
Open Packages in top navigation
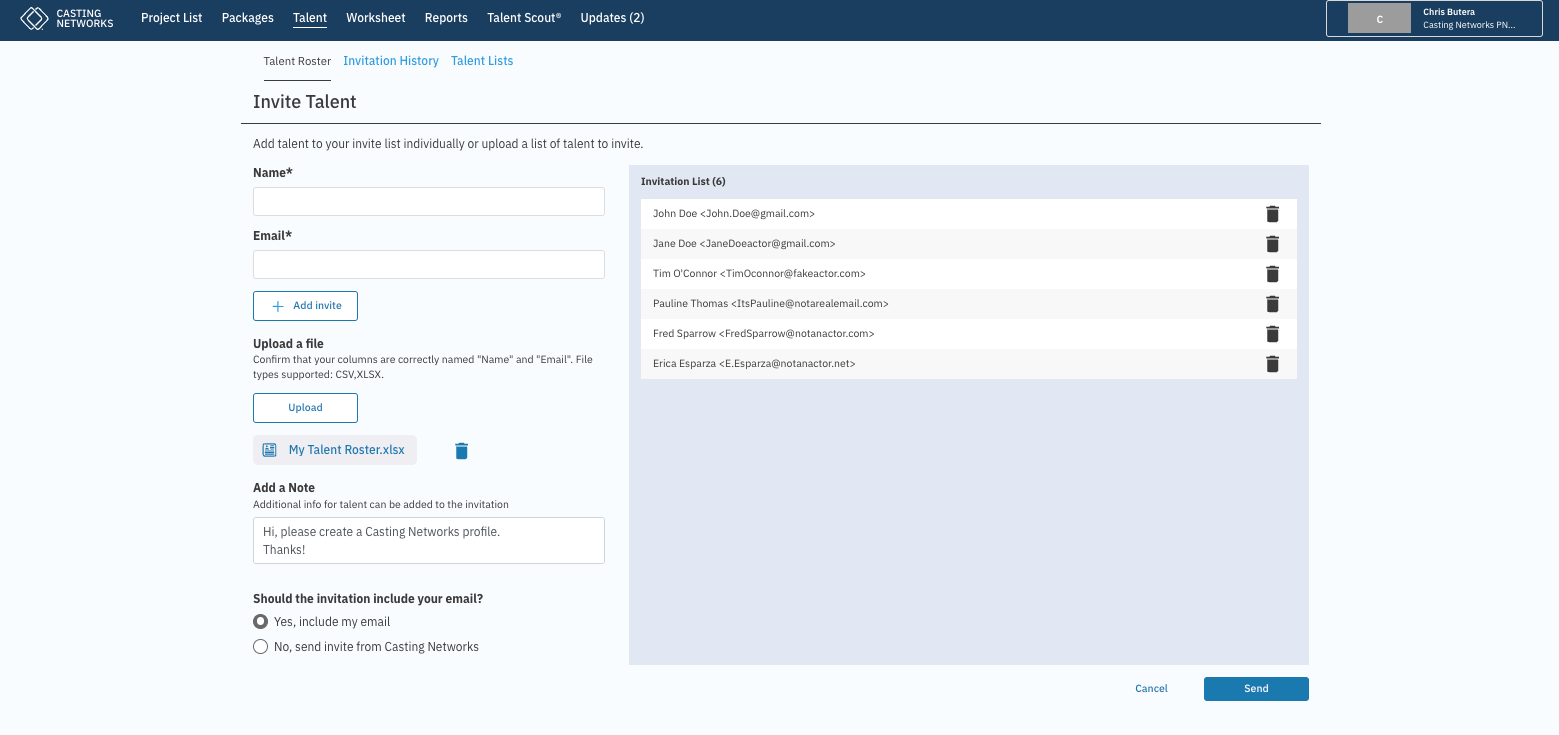tap(248, 18)
